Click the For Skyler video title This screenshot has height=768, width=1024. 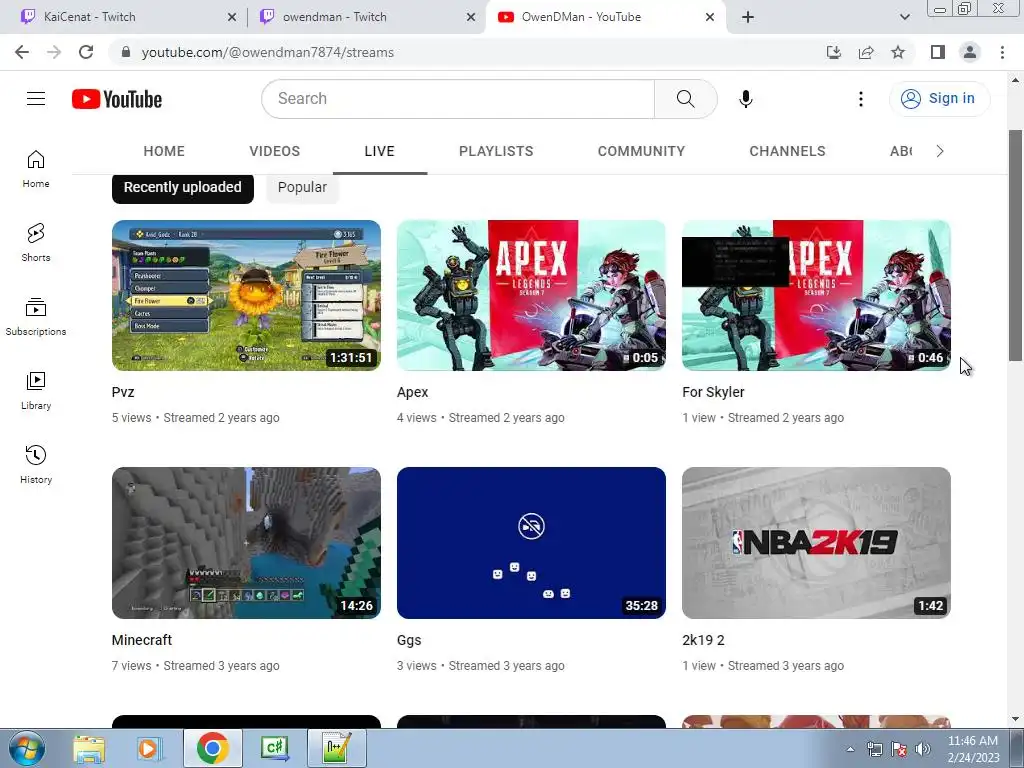713,392
